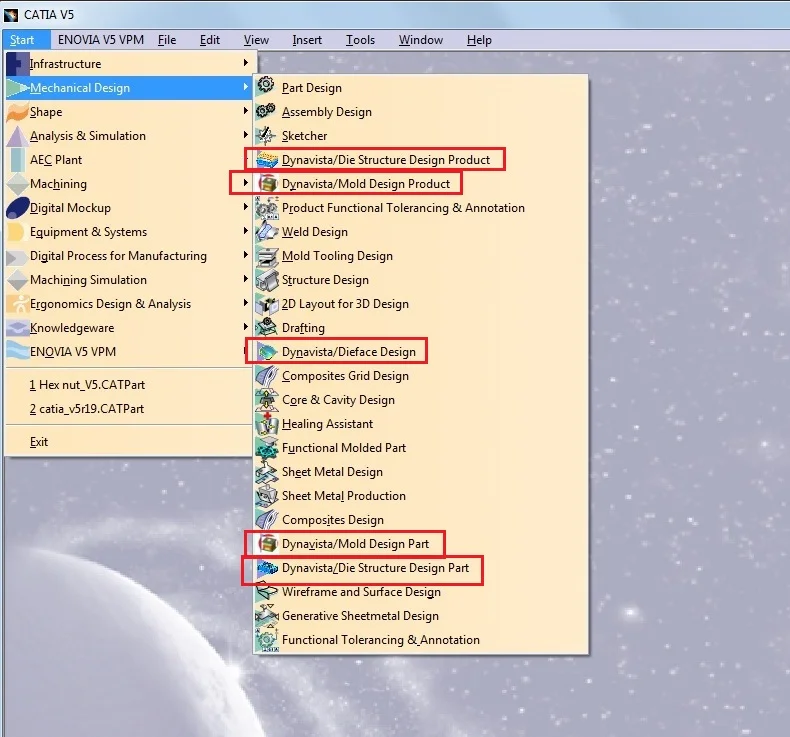The image size is (790, 737).
Task: Click the Dynavista/Mold Design Product icon
Action: pos(268,183)
